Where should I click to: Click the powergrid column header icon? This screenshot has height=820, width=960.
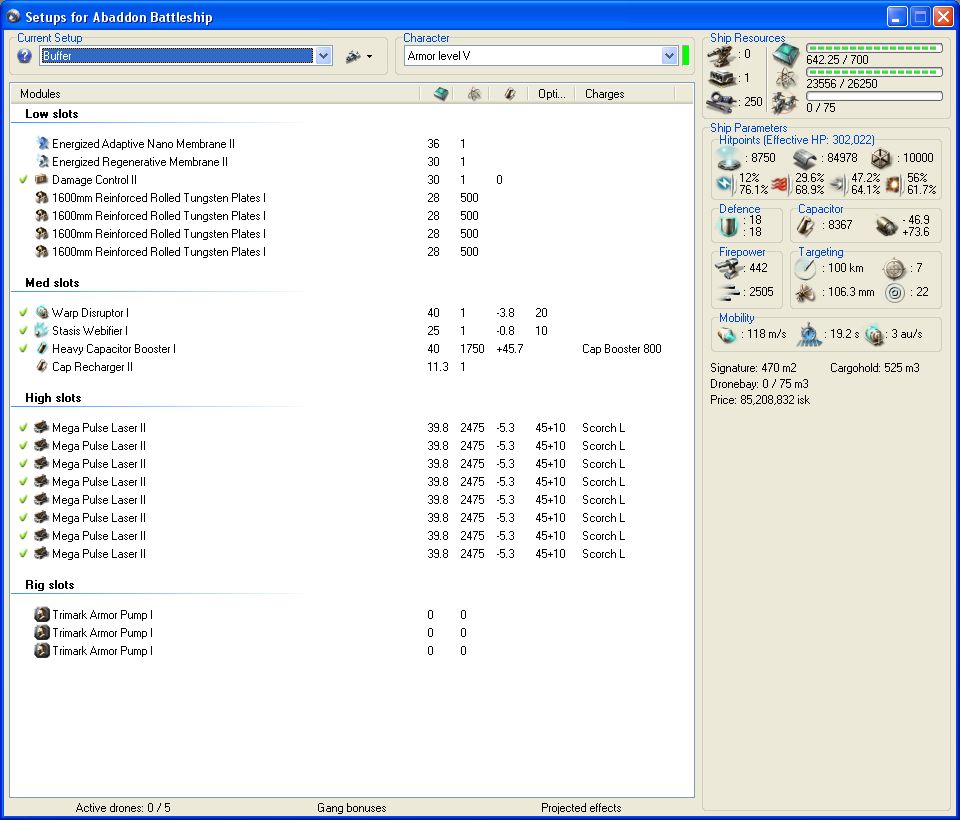pos(474,94)
